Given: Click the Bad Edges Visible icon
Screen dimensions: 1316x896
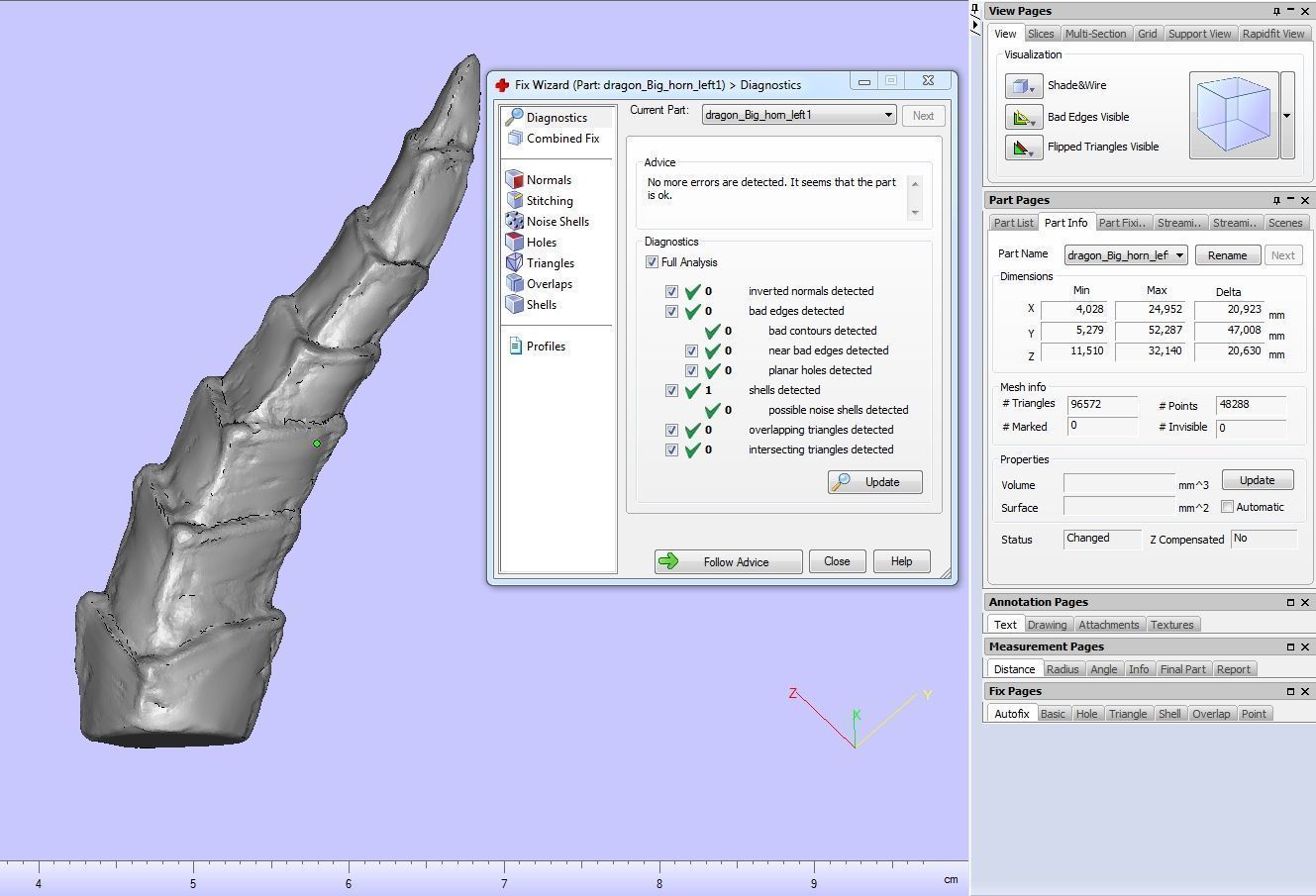Looking at the screenshot, I should click(x=1024, y=117).
